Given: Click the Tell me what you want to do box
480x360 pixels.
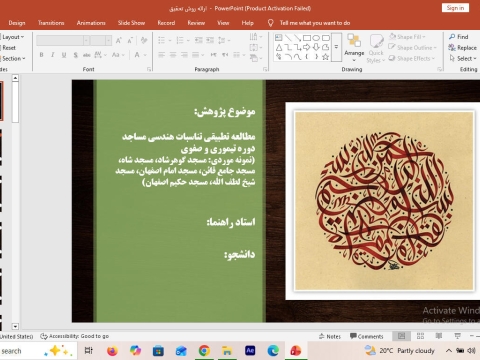Looking at the screenshot, I should tap(315, 23).
